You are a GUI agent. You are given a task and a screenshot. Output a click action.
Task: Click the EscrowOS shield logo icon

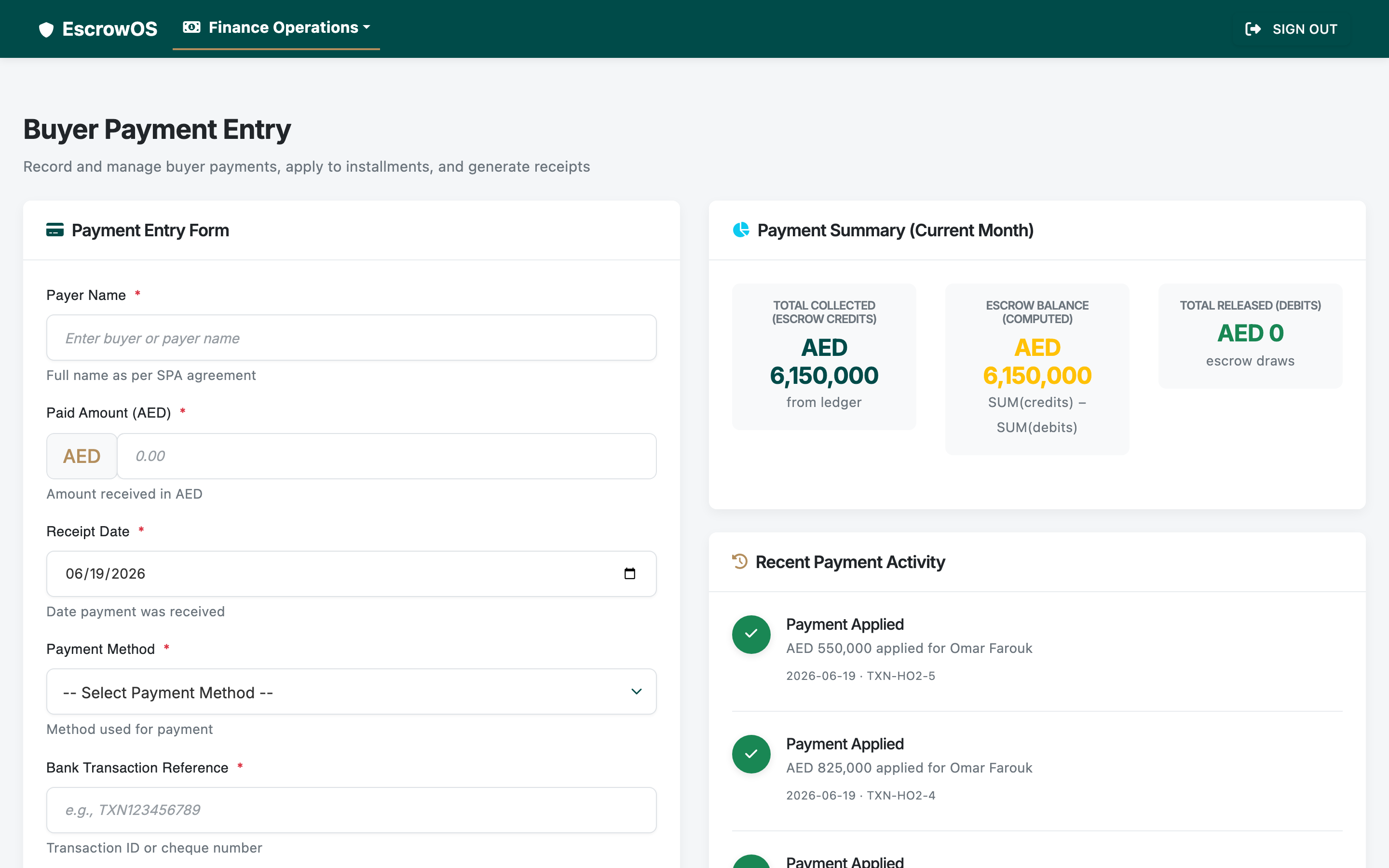coord(46,29)
